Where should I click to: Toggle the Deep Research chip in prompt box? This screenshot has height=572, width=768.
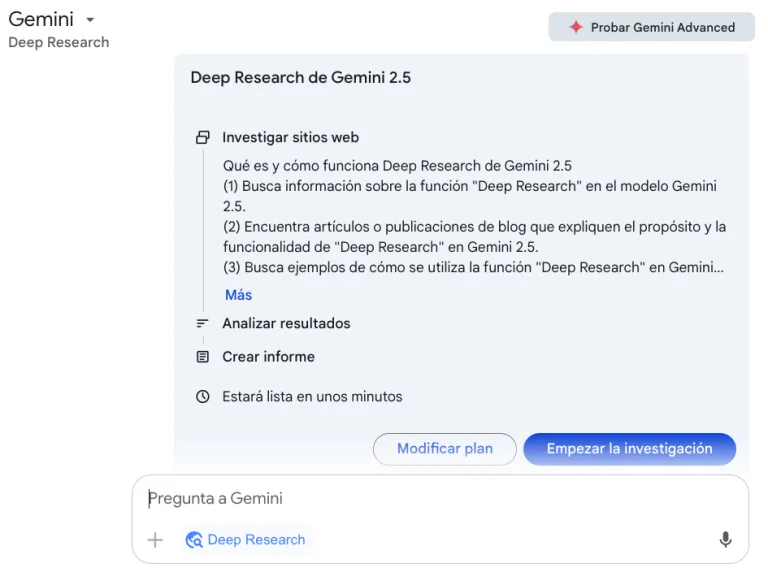pyautogui.click(x=246, y=540)
